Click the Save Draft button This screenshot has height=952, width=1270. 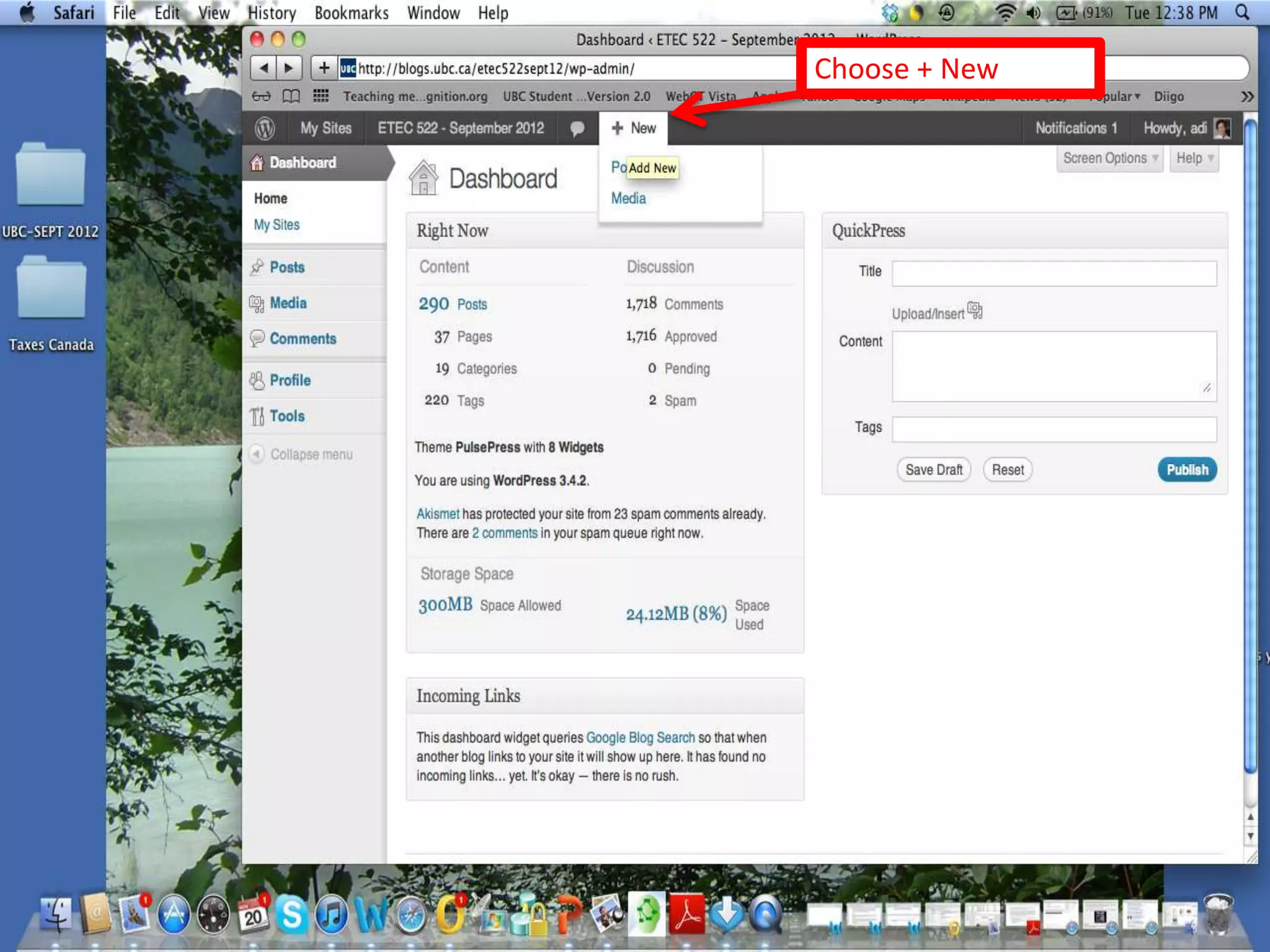pyautogui.click(x=933, y=470)
